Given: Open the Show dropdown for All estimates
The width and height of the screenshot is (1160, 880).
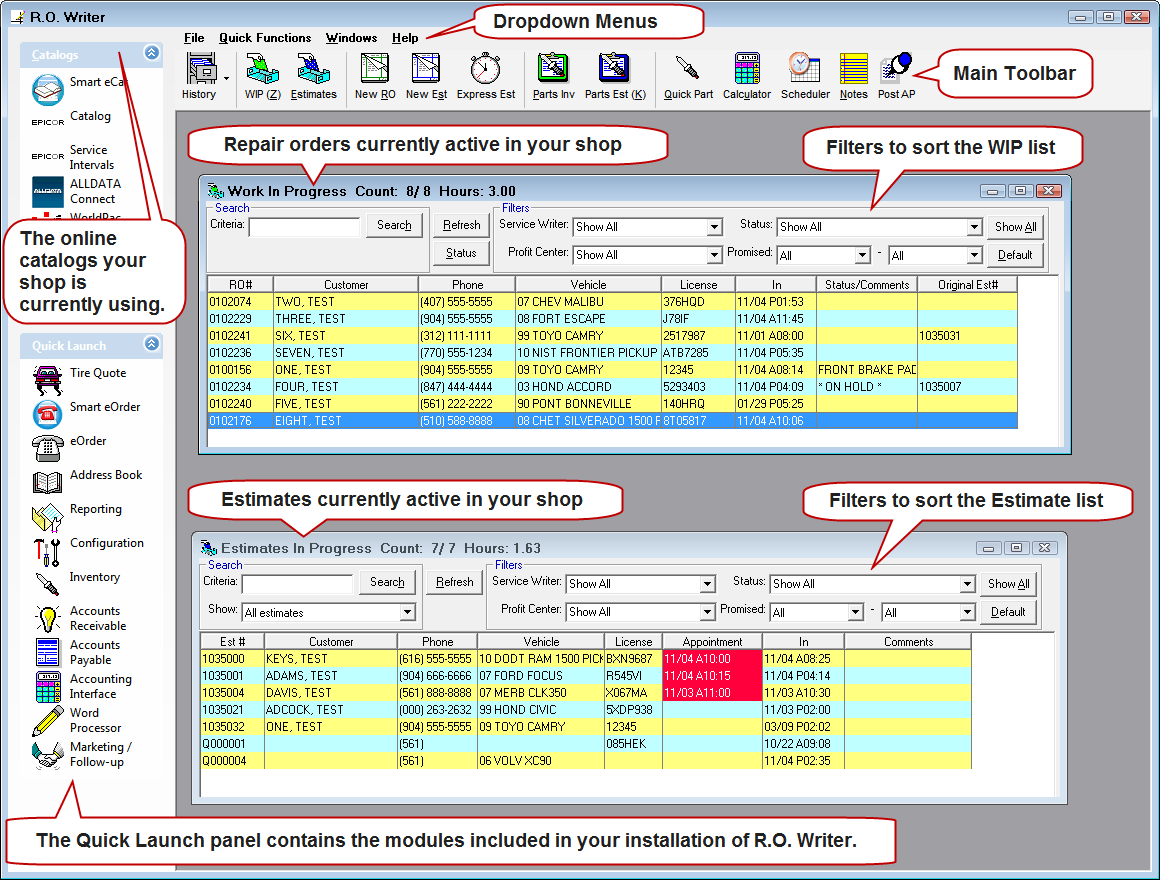Looking at the screenshot, I should pos(407,613).
